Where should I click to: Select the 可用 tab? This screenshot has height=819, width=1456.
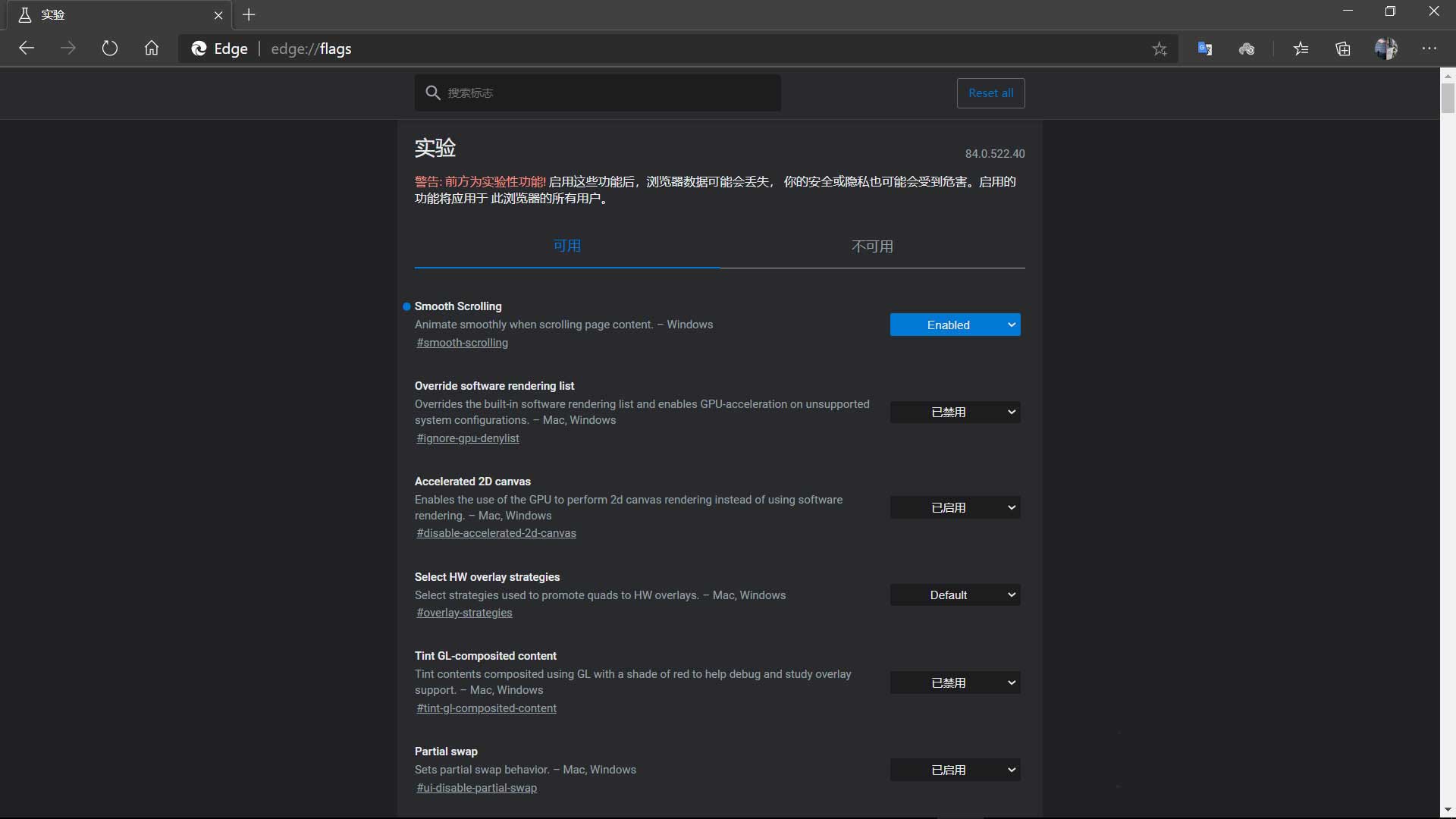(566, 246)
